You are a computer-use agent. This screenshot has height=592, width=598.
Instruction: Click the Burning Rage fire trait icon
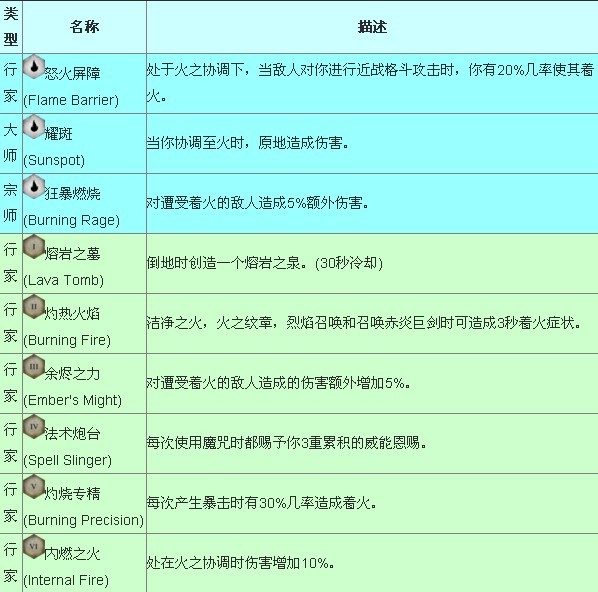click(x=34, y=187)
